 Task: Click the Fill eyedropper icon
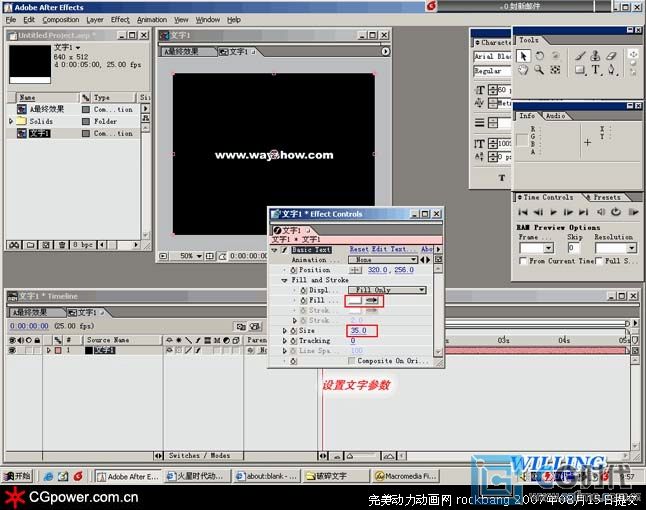372,300
